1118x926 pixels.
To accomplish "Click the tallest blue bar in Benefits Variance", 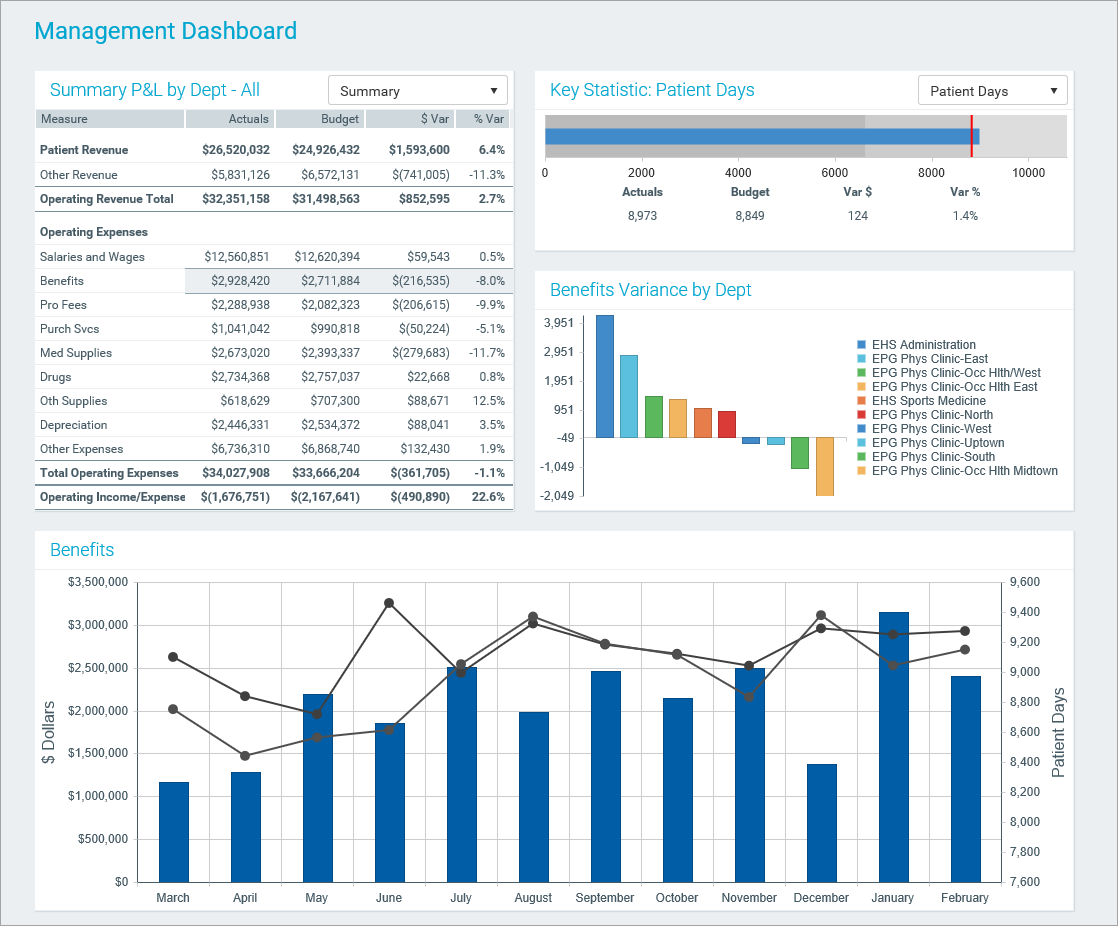I will tap(605, 376).
